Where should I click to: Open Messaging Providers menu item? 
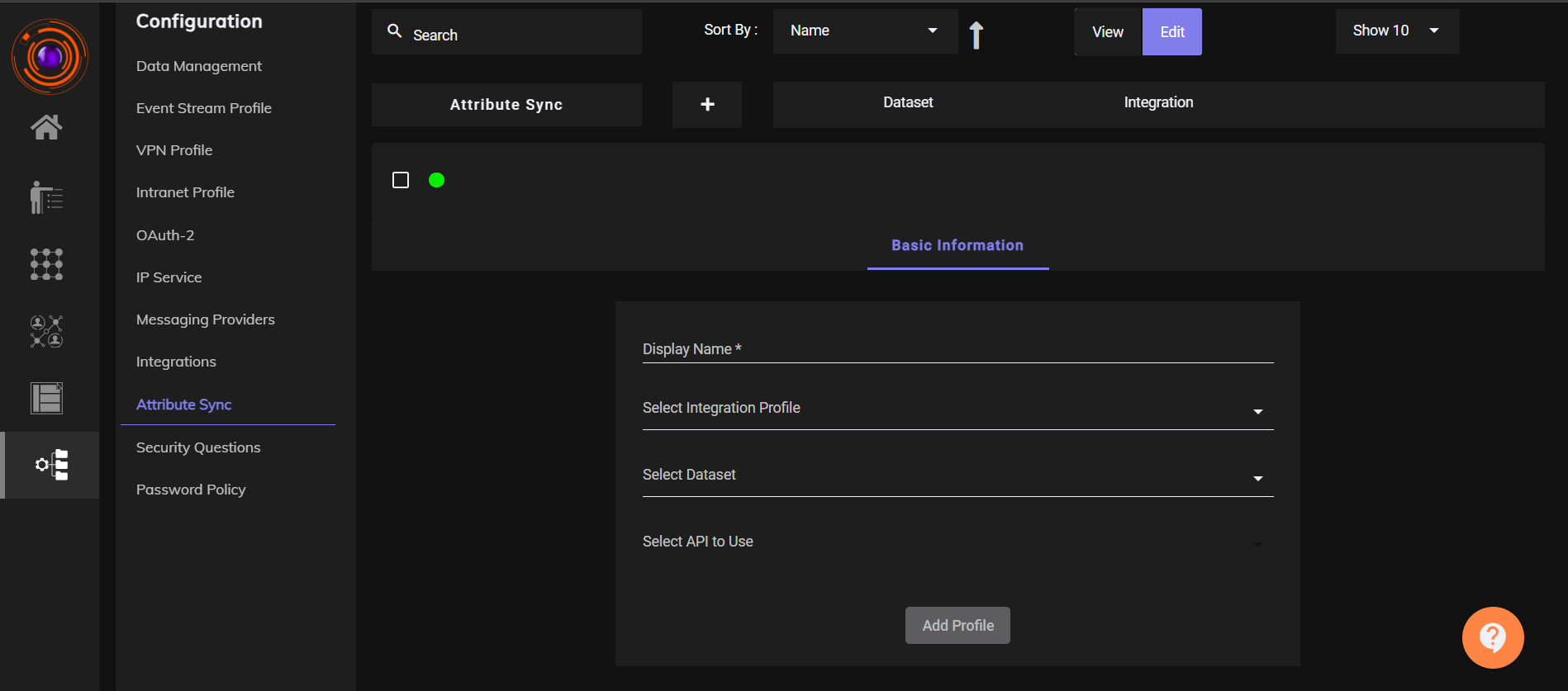click(206, 319)
